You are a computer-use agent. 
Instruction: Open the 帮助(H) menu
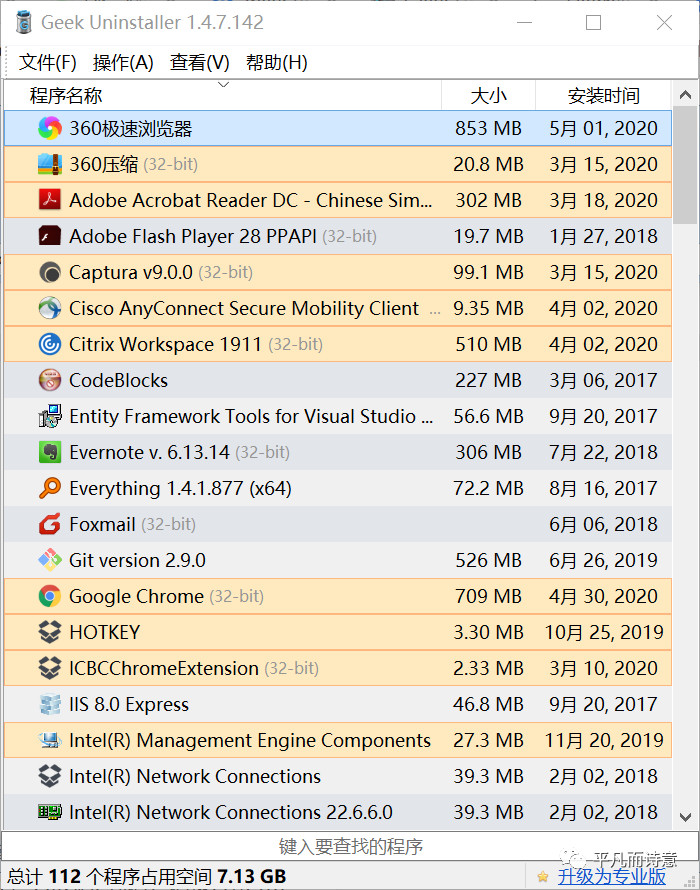(x=276, y=62)
